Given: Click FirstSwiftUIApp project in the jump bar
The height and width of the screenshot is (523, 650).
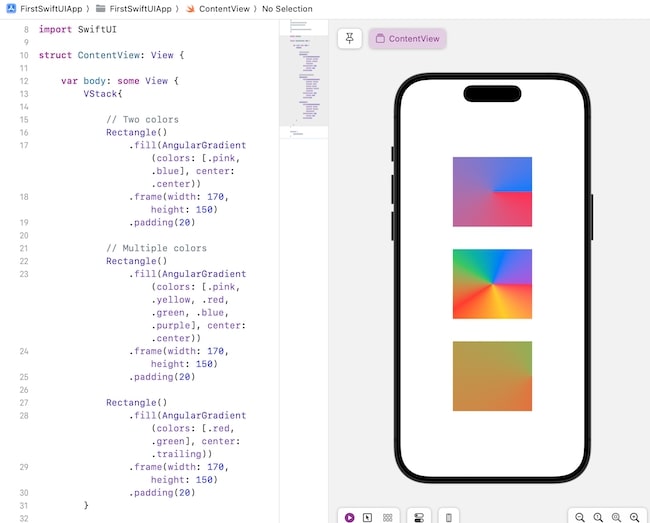Looking at the screenshot, I should [x=51, y=9].
